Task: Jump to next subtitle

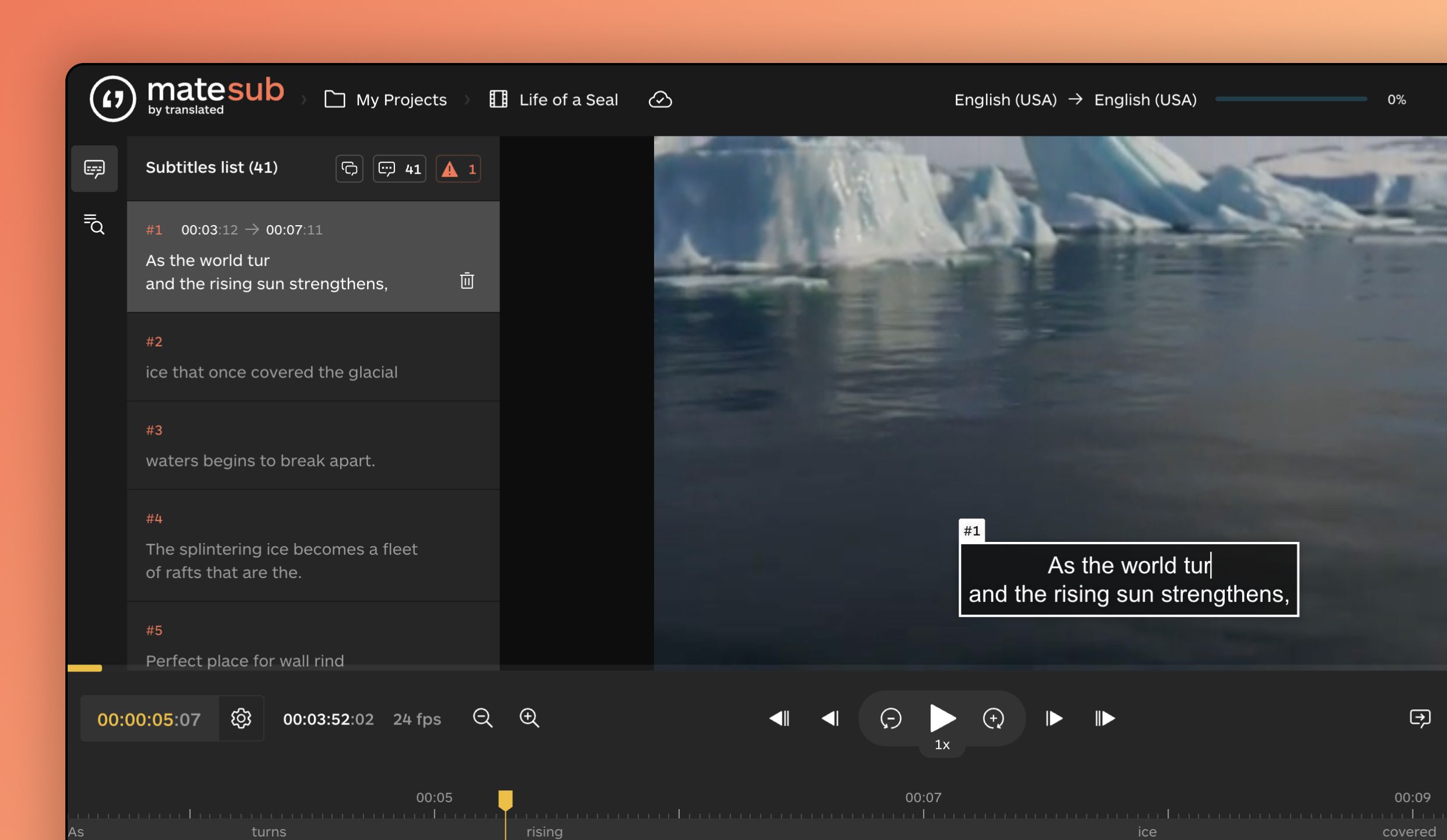Action: [x=1105, y=718]
